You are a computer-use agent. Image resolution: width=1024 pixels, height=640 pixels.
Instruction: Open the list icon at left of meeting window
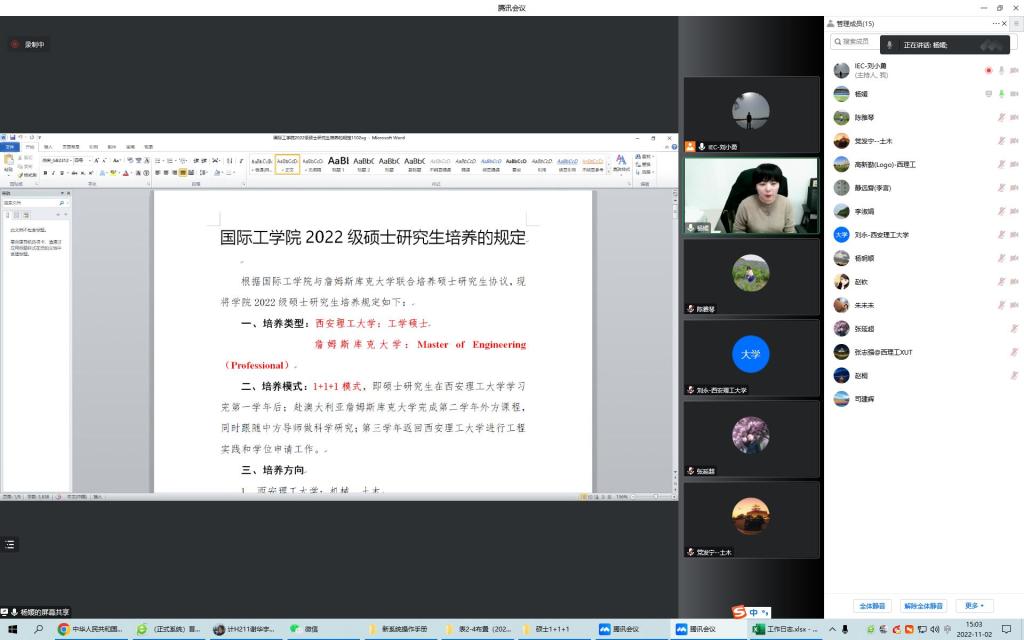coord(10,544)
